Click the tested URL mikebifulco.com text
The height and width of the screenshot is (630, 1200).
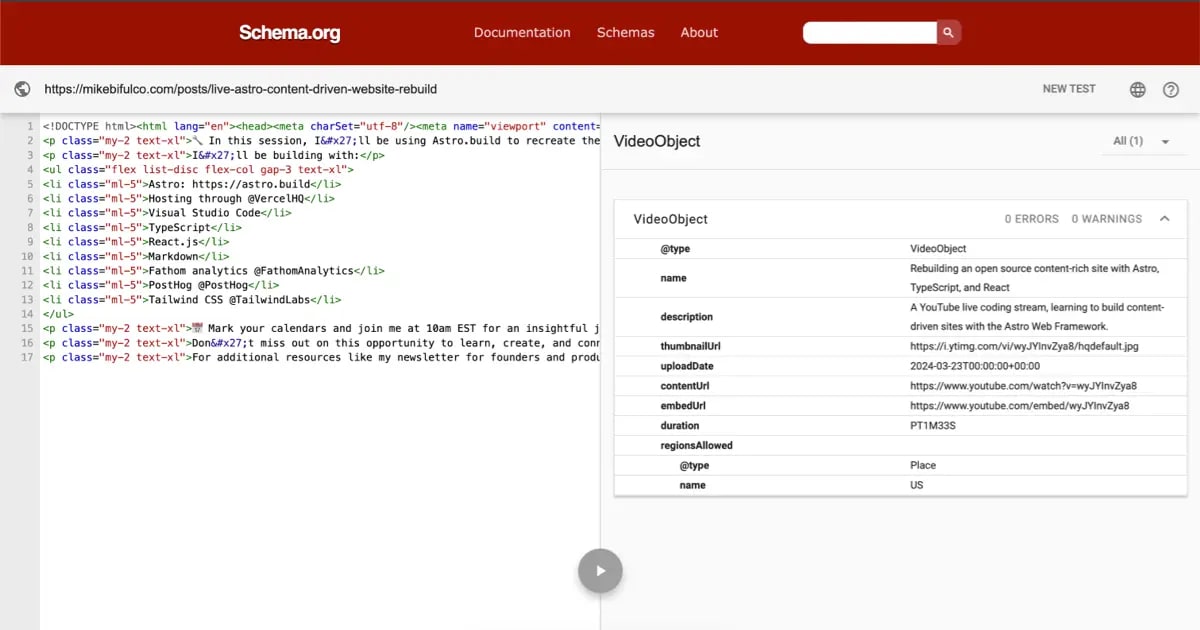(x=241, y=89)
